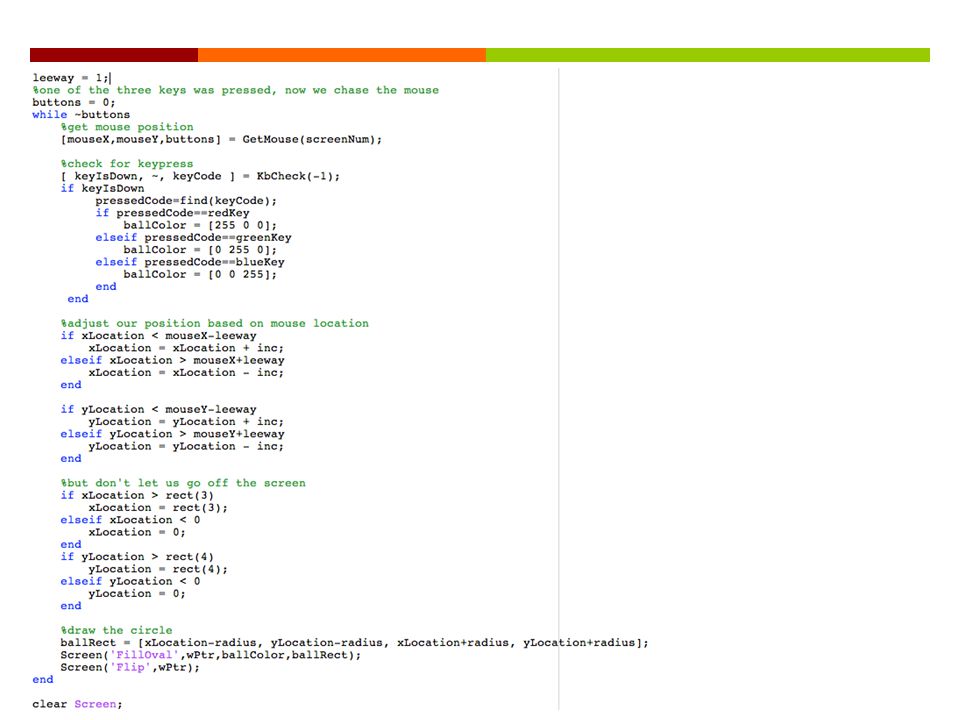Click 'if yLocation > rect(4)' line
The image size is (960, 720).
click(x=137, y=556)
